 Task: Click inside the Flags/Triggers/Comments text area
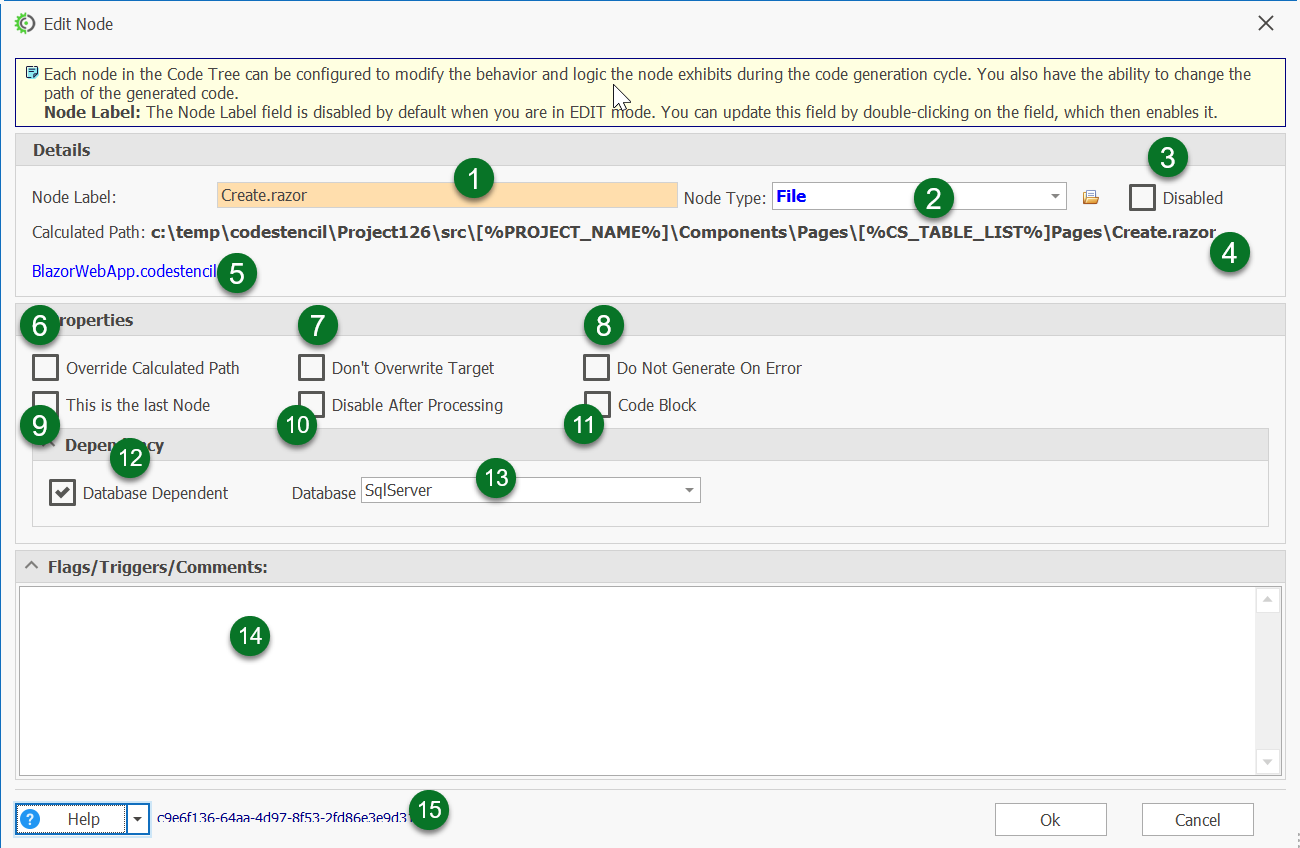(636, 681)
